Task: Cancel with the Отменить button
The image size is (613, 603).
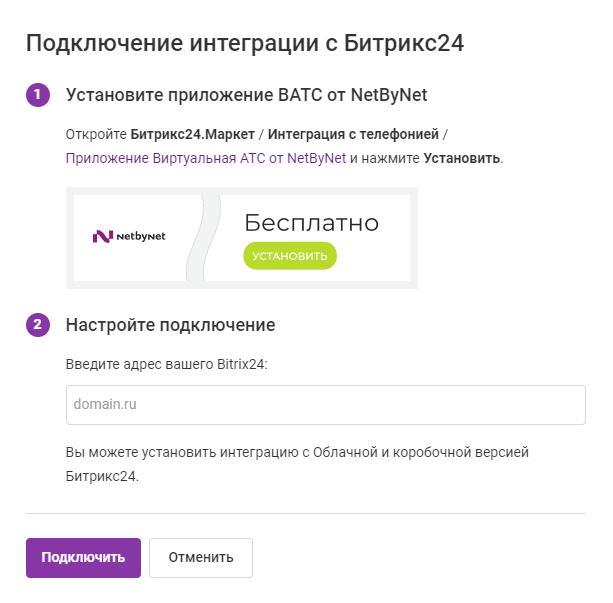Action: [200, 557]
